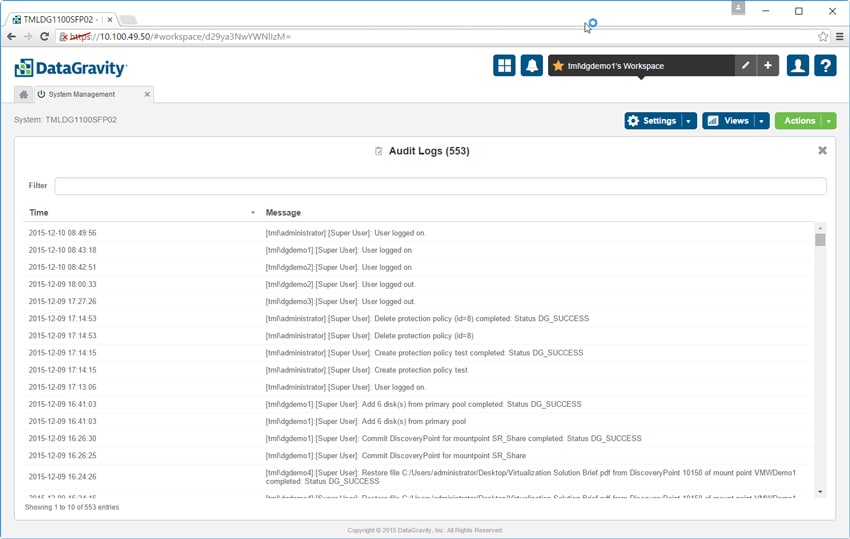Click the Restore file DiscoveryPoint 10150 message
This screenshot has width=850, height=539.
531,477
